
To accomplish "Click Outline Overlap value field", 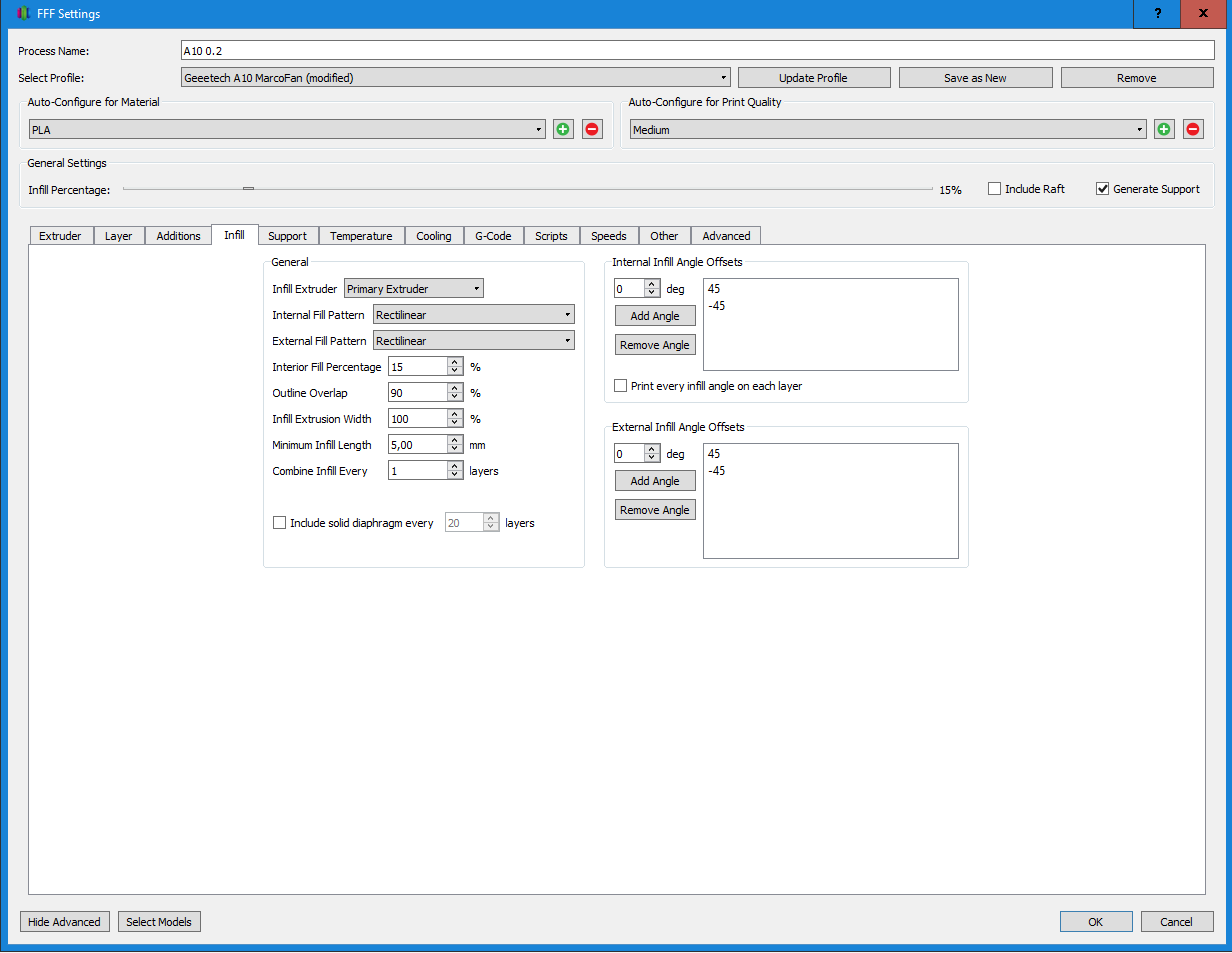I will pos(417,393).
